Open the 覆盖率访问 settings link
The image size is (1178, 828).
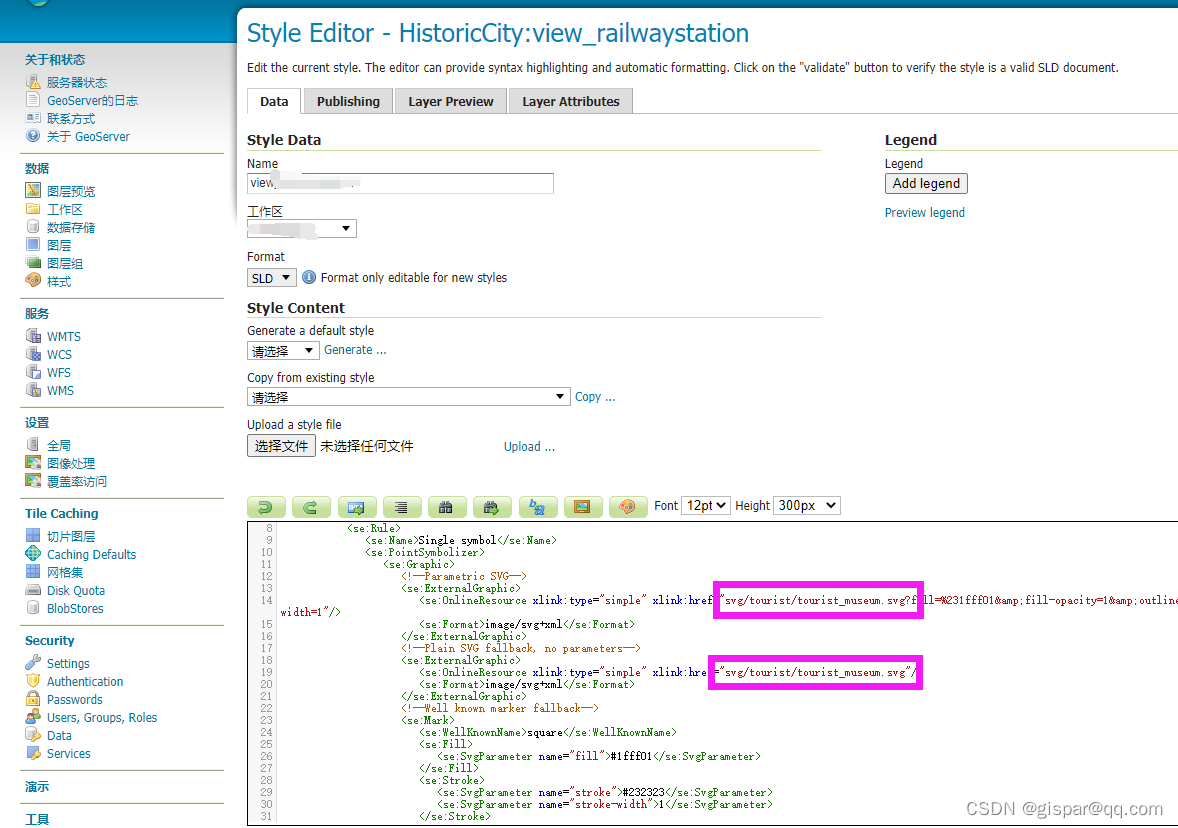pos(77,482)
